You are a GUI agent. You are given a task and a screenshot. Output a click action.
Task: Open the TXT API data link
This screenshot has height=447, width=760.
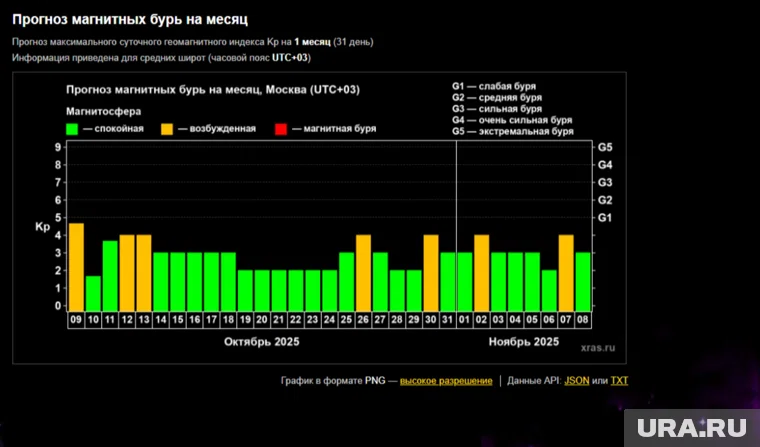coord(620,381)
